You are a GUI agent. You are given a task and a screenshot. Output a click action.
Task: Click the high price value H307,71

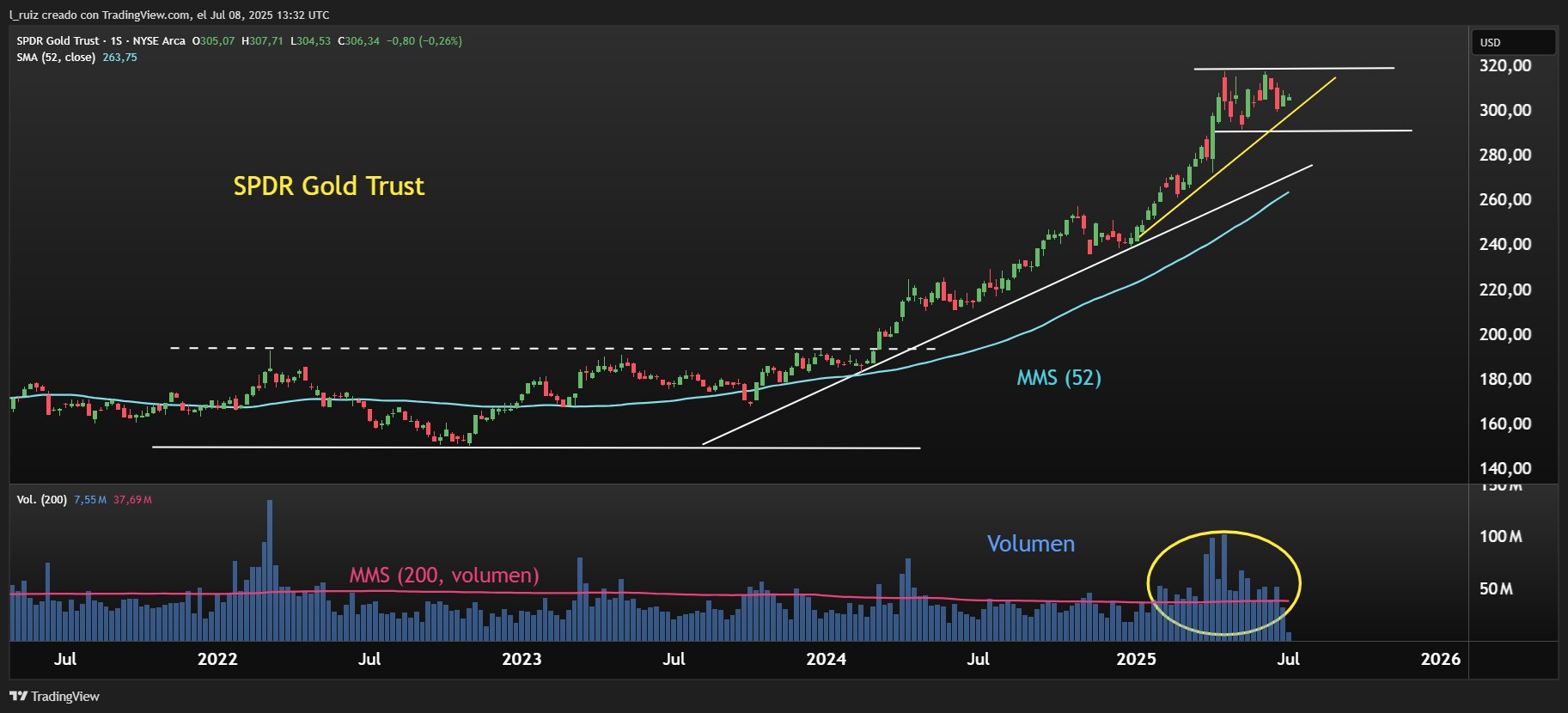[x=262, y=40]
